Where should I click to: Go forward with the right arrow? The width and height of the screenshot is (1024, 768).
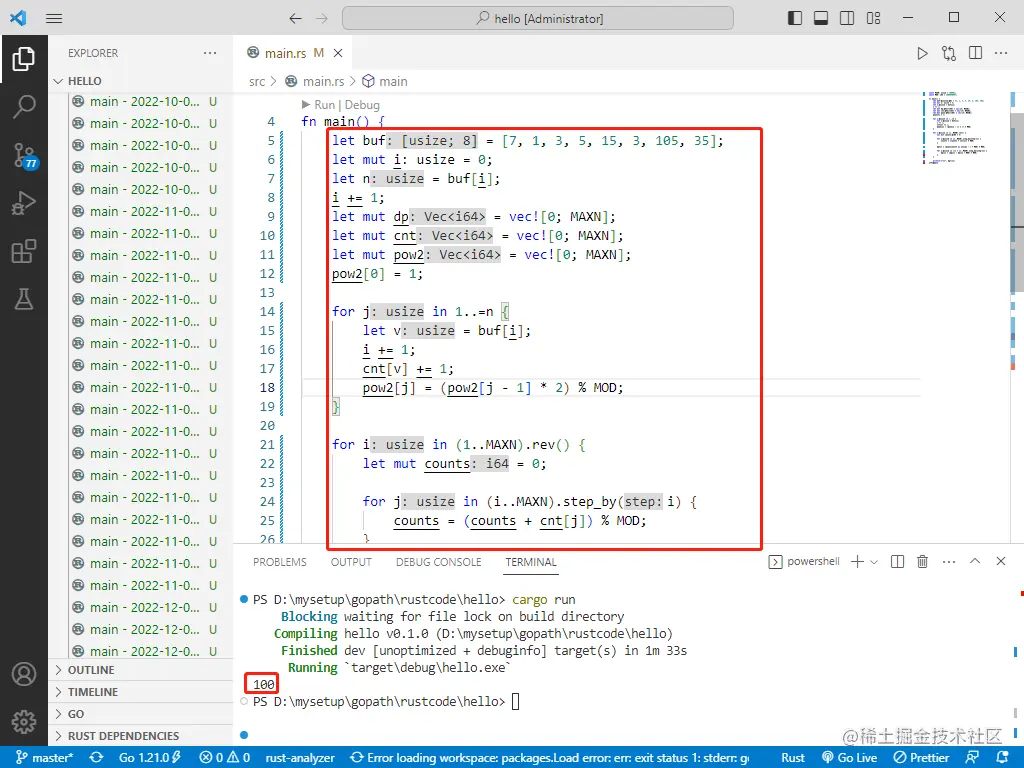[x=322, y=18]
